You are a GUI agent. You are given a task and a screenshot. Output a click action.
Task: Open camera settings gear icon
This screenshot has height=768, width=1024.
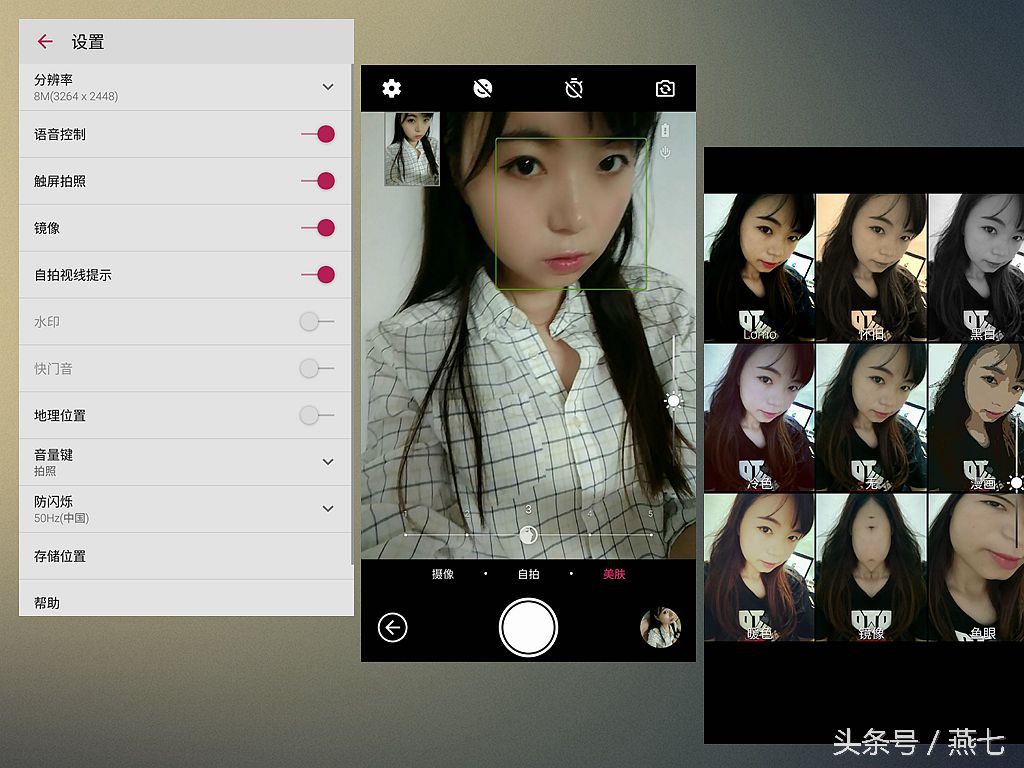coord(392,88)
